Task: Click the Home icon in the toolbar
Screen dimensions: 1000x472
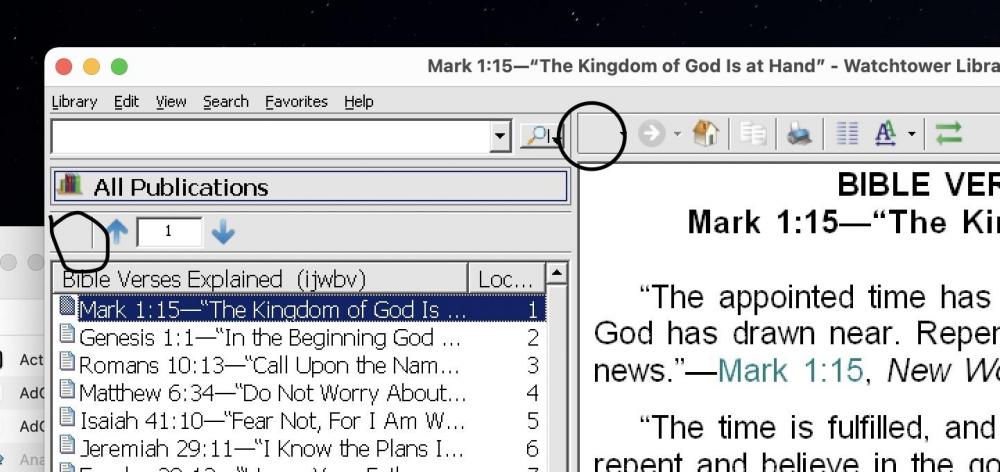Action: pos(706,134)
